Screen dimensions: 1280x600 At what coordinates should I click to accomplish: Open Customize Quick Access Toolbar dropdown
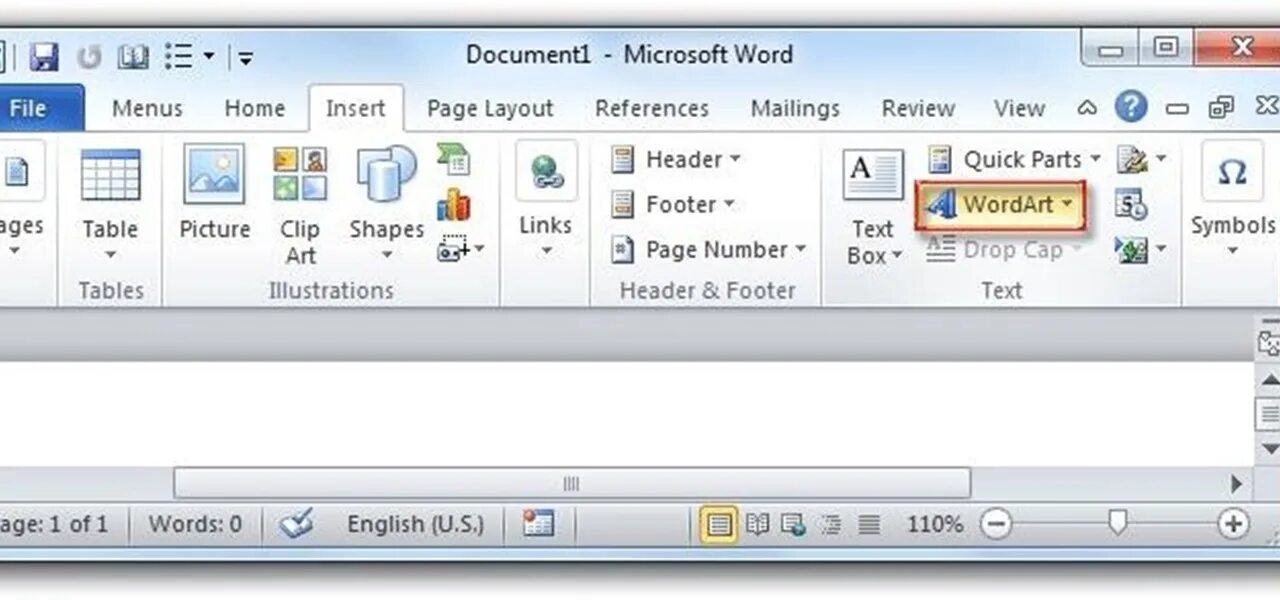click(x=246, y=57)
